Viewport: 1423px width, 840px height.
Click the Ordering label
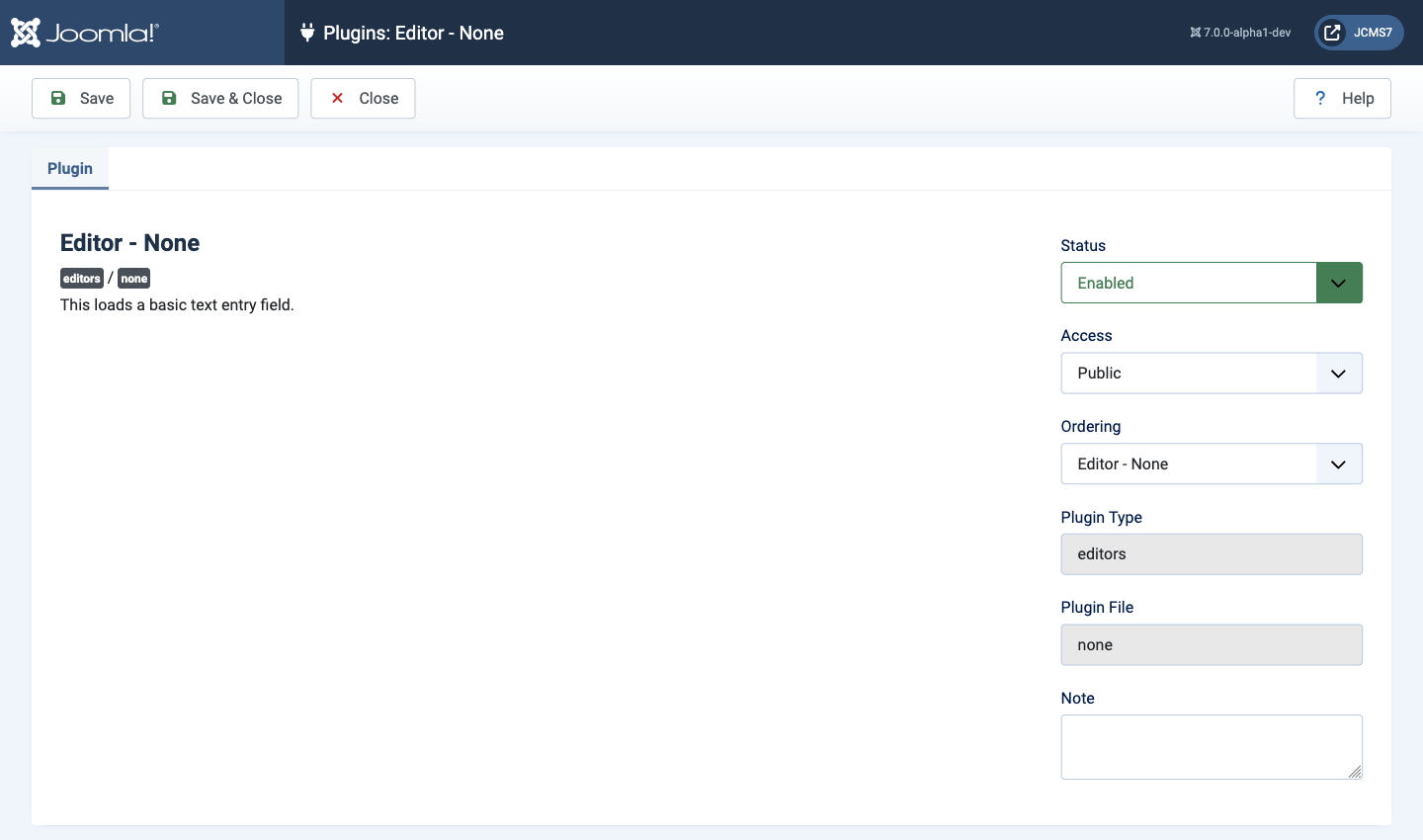(1091, 426)
